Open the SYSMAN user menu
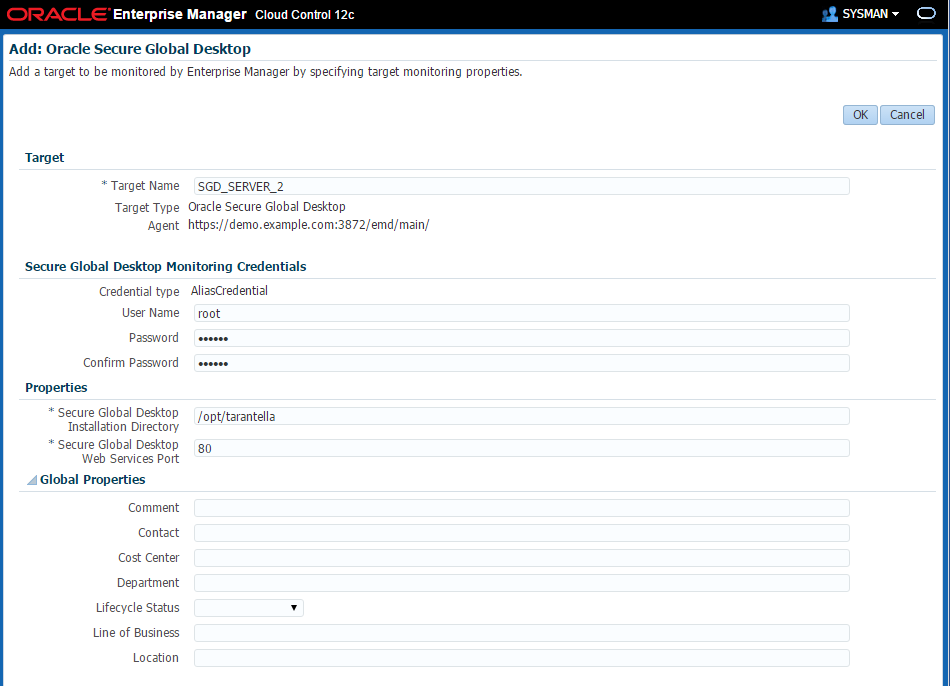The height and width of the screenshot is (686, 950). click(870, 14)
